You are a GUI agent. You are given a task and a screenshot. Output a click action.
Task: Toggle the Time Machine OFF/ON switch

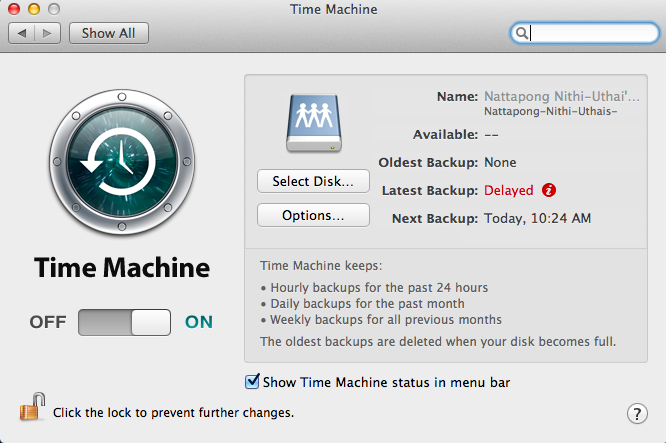coord(125,322)
